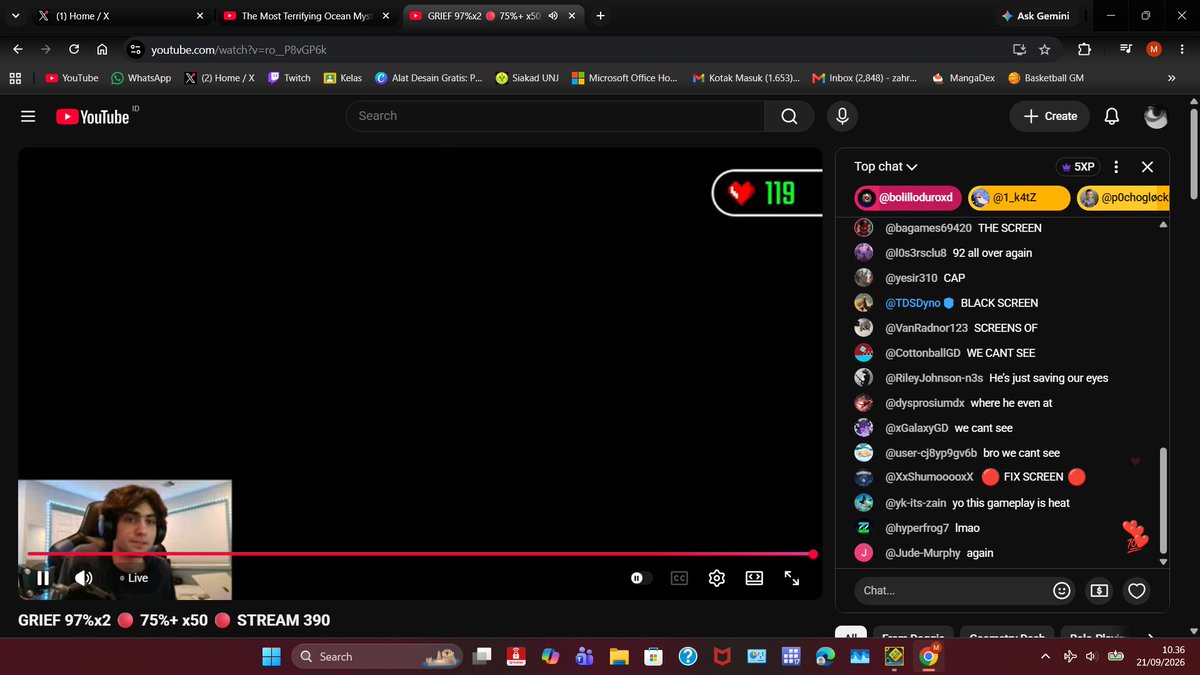1200x675 pixels.
Task: Show hidden system tray icons
Action: 1046,656
